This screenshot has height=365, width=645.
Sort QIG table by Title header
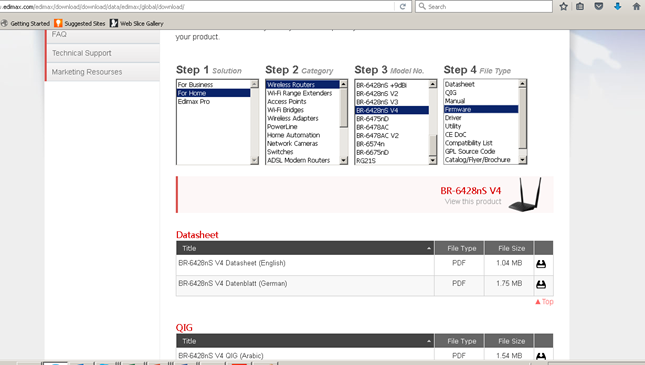tap(305, 341)
